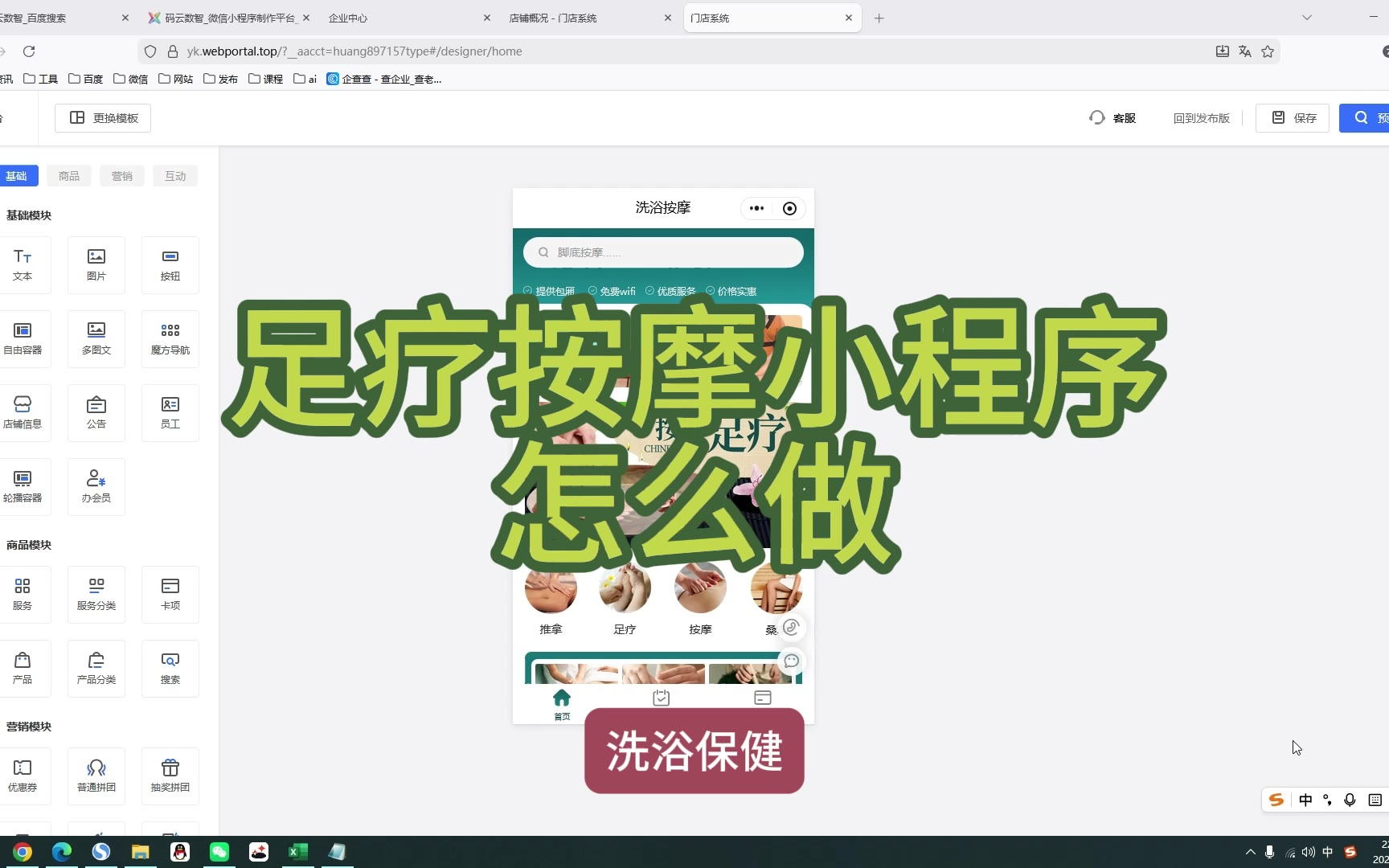
Task: Open the 课程 bookmarks folder
Action: point(266,79)
